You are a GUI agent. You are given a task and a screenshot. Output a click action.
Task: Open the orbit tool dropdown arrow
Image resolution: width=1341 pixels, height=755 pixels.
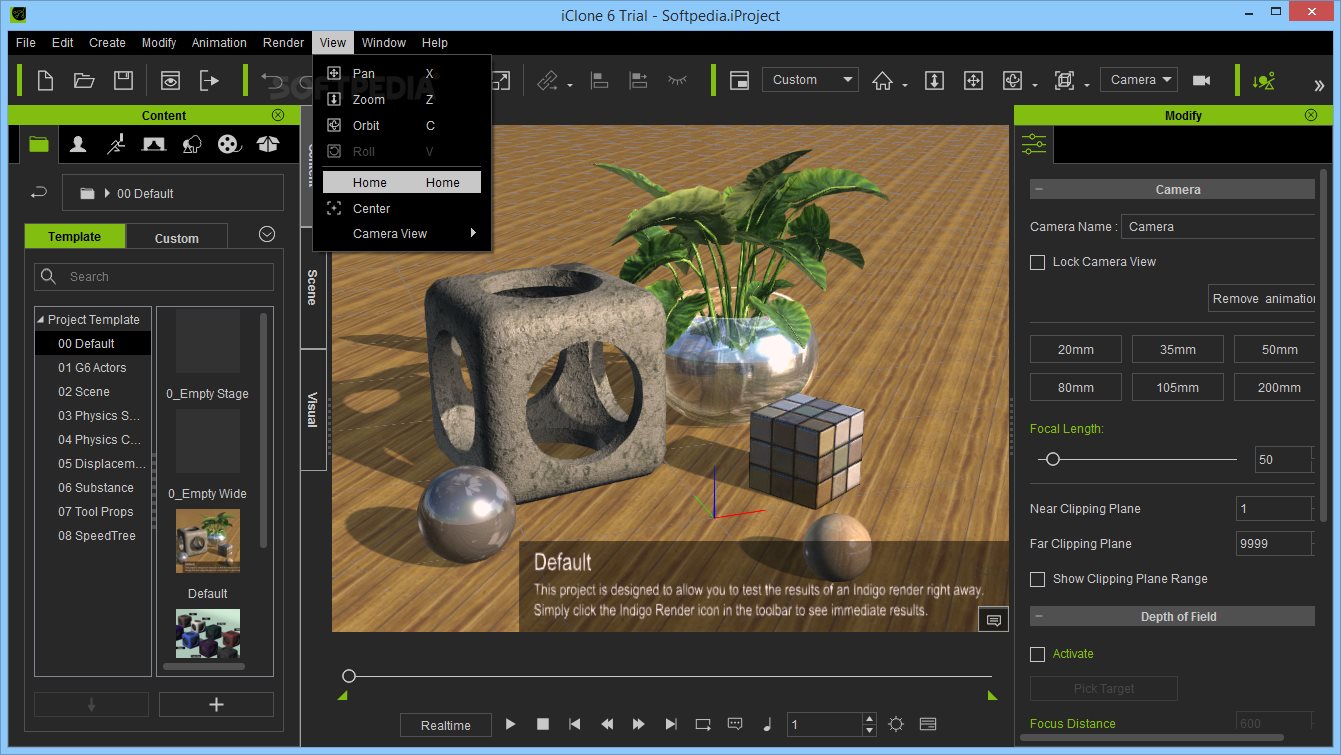pyautogui.click(x=1035, y=85)
